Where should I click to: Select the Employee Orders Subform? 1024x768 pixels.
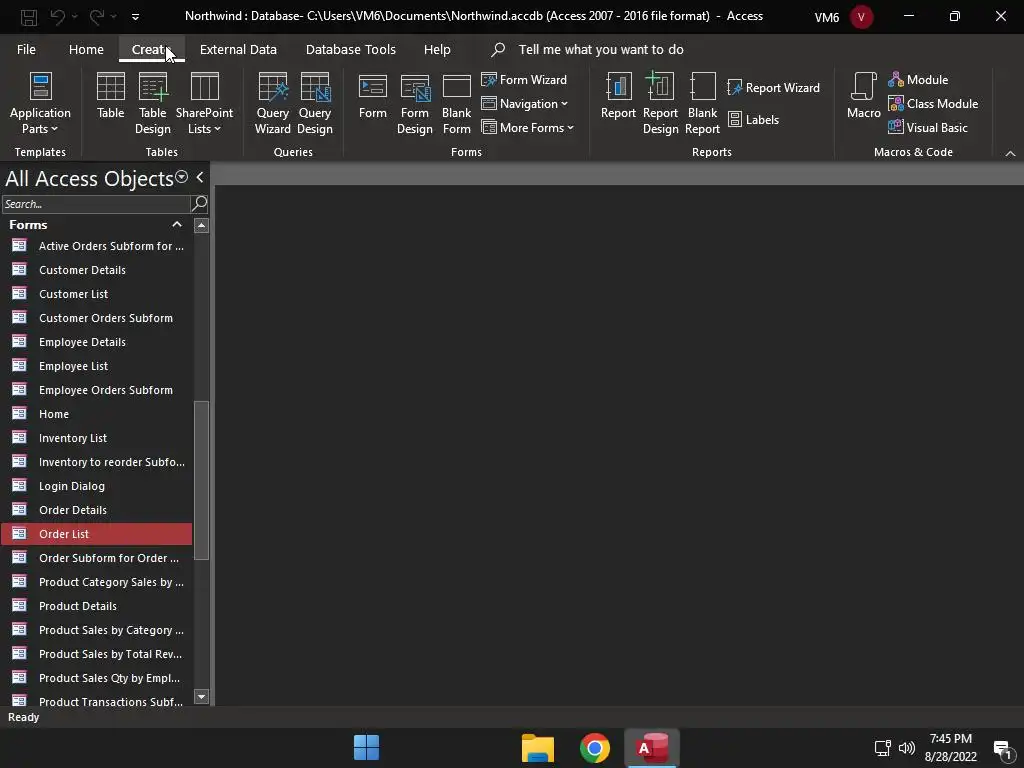[x=97, y=390]
